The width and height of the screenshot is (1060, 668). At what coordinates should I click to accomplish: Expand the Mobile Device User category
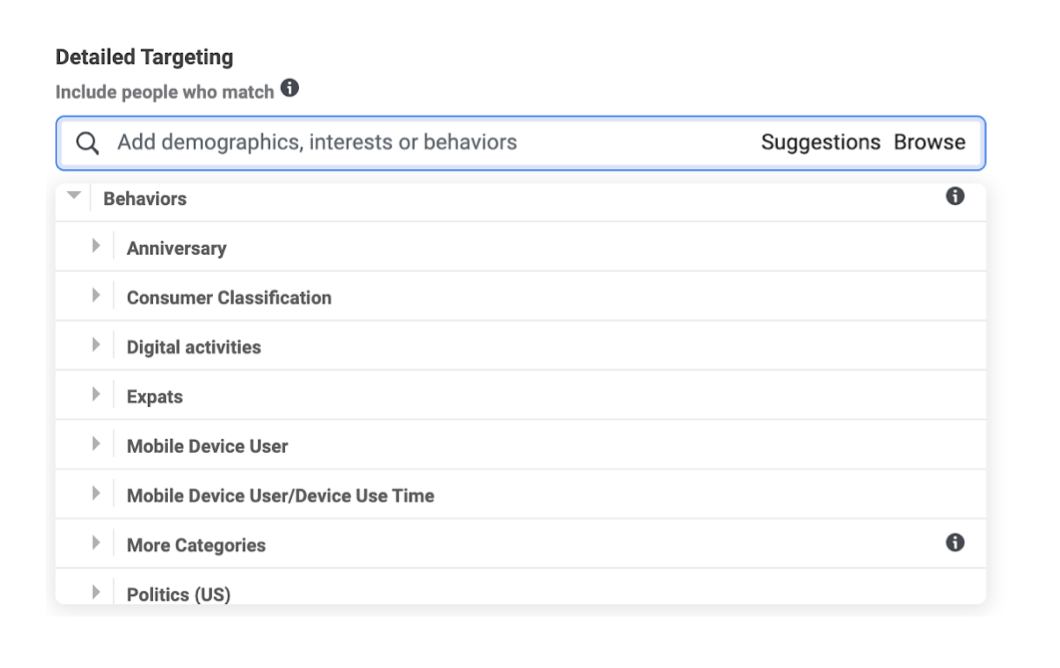[96, 444]
